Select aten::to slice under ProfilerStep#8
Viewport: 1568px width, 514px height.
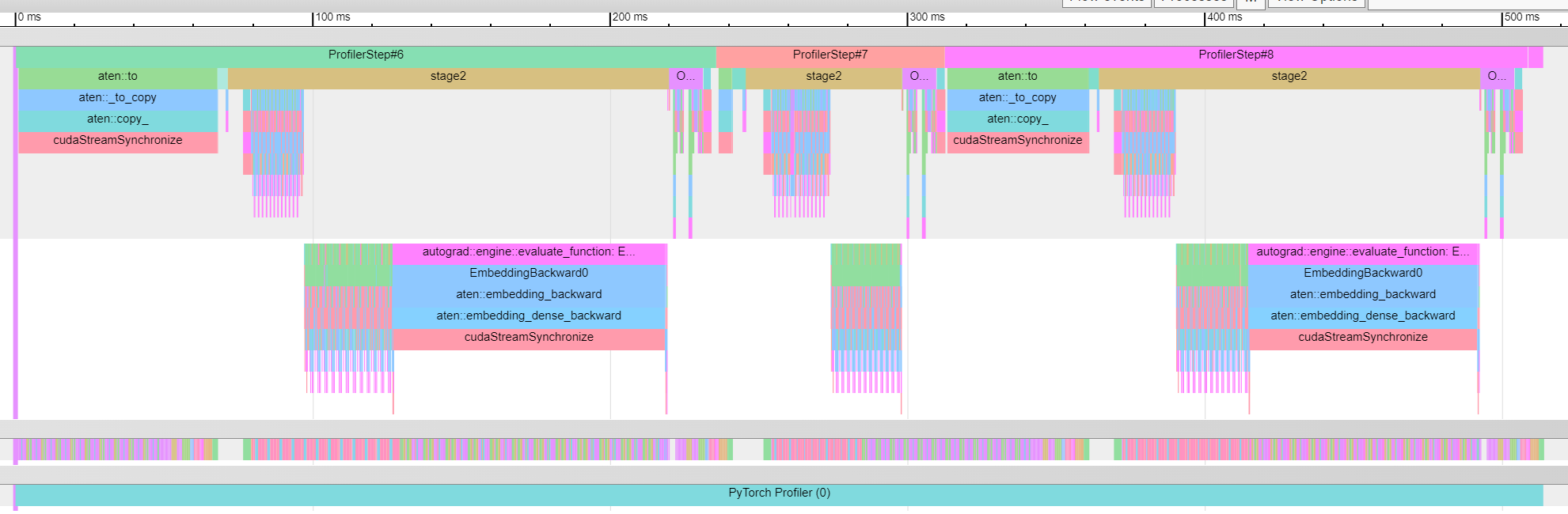point(1017,77)
